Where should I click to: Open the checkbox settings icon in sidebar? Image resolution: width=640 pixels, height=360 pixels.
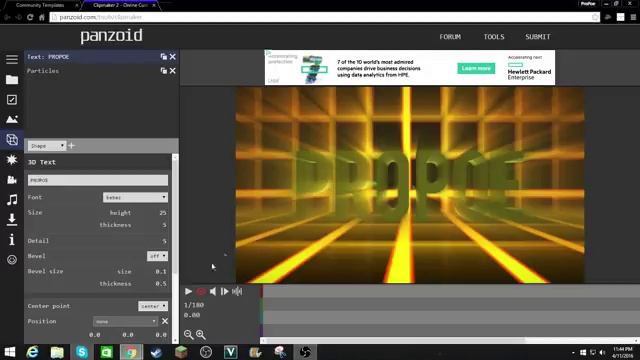click(12, 100)
